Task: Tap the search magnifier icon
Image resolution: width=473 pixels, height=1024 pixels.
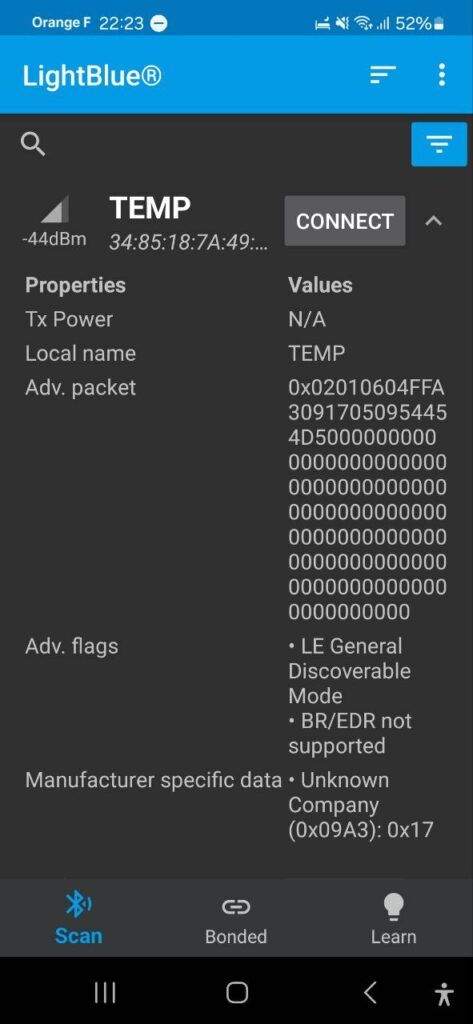Action: 33,144
